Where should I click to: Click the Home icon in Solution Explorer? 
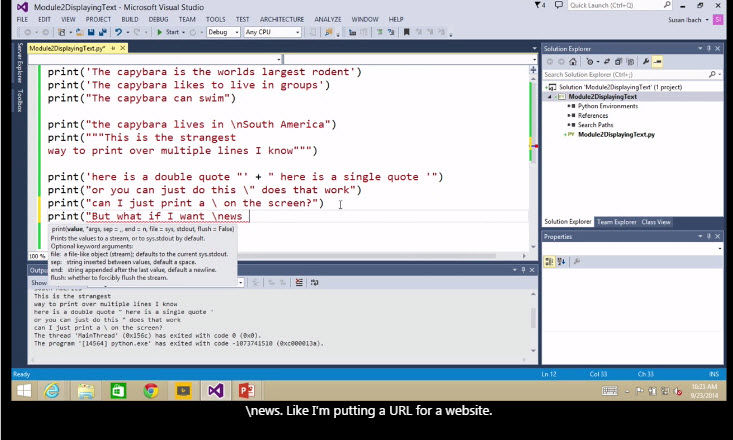[573, 62]
